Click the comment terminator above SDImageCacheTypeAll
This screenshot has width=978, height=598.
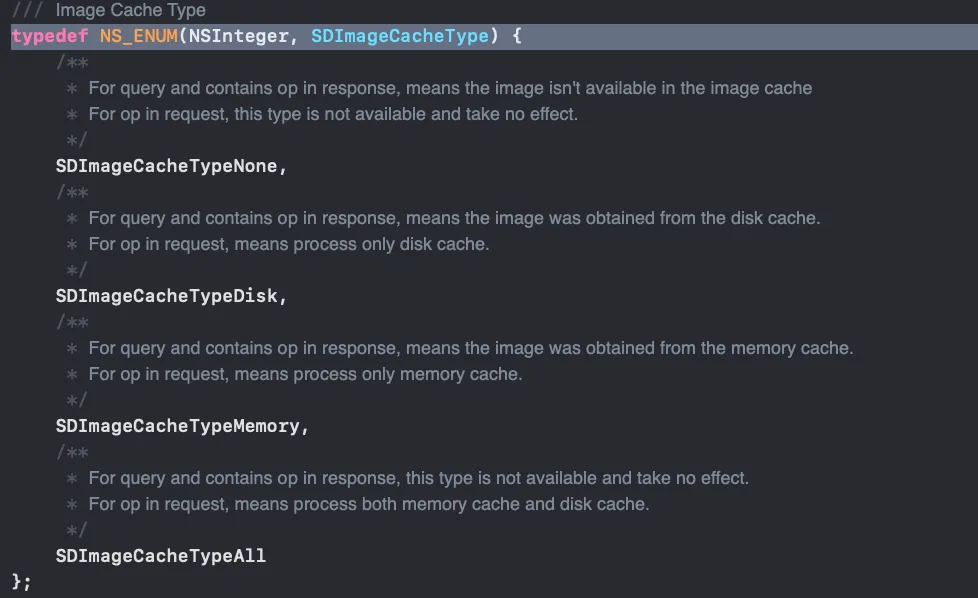click(x=76, y=530)
